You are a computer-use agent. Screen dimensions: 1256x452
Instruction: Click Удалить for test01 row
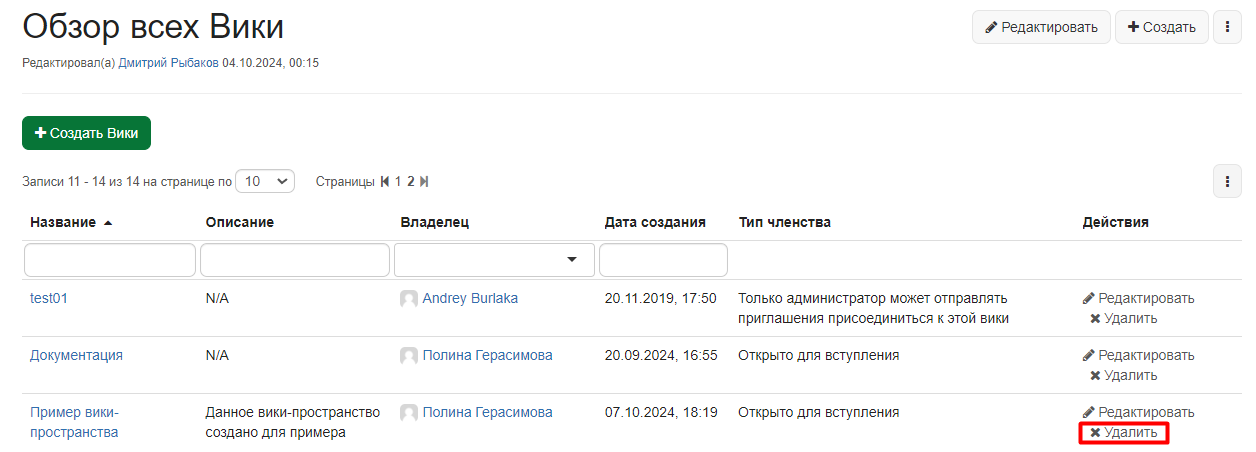click(x=1123, y=318)
